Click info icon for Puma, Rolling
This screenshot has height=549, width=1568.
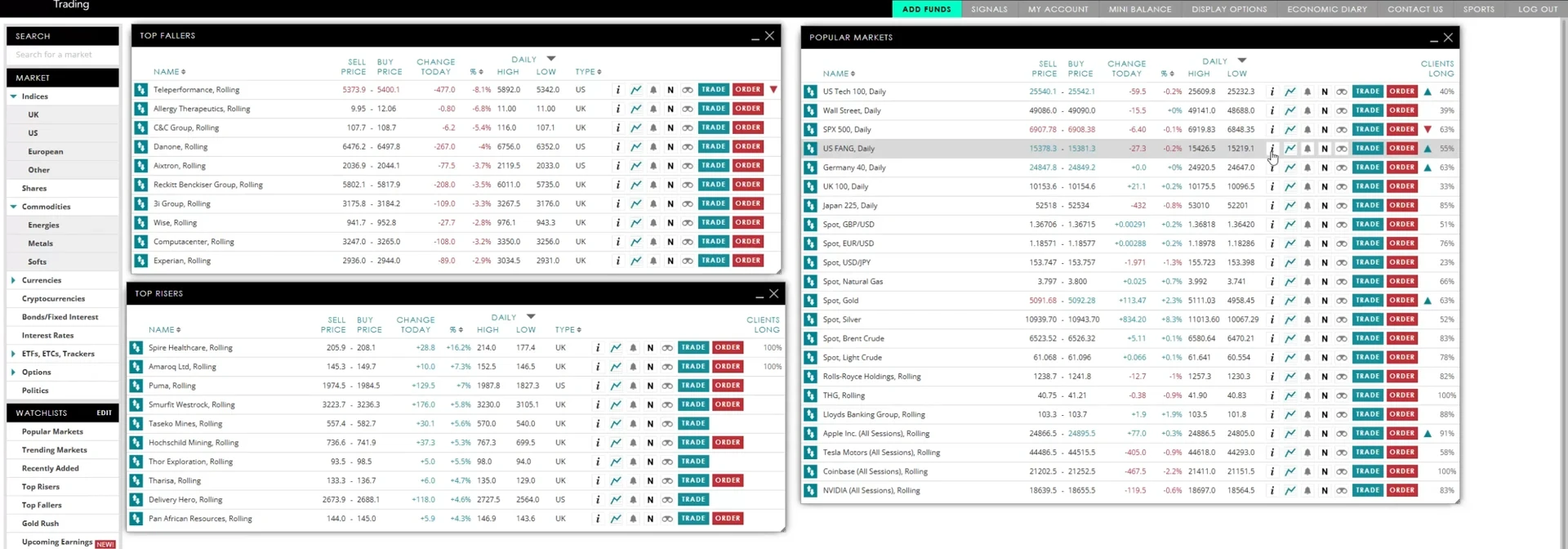tap(598, 386)
